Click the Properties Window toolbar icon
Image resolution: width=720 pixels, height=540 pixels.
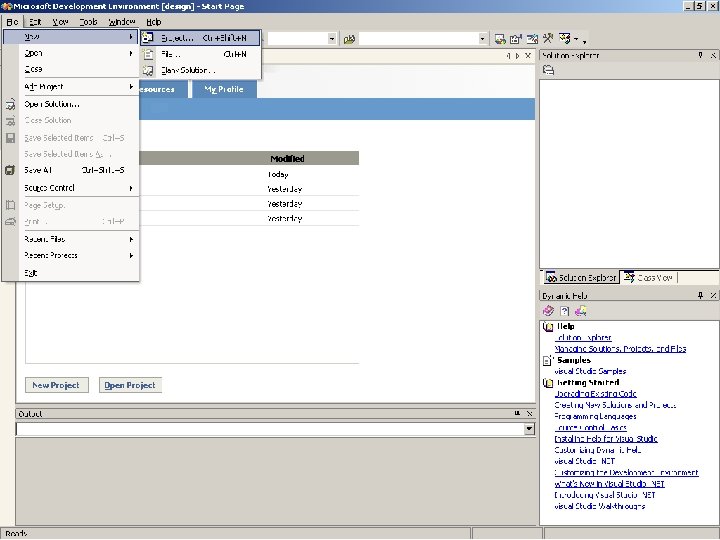pyautogui.click(x=516, y=39)
